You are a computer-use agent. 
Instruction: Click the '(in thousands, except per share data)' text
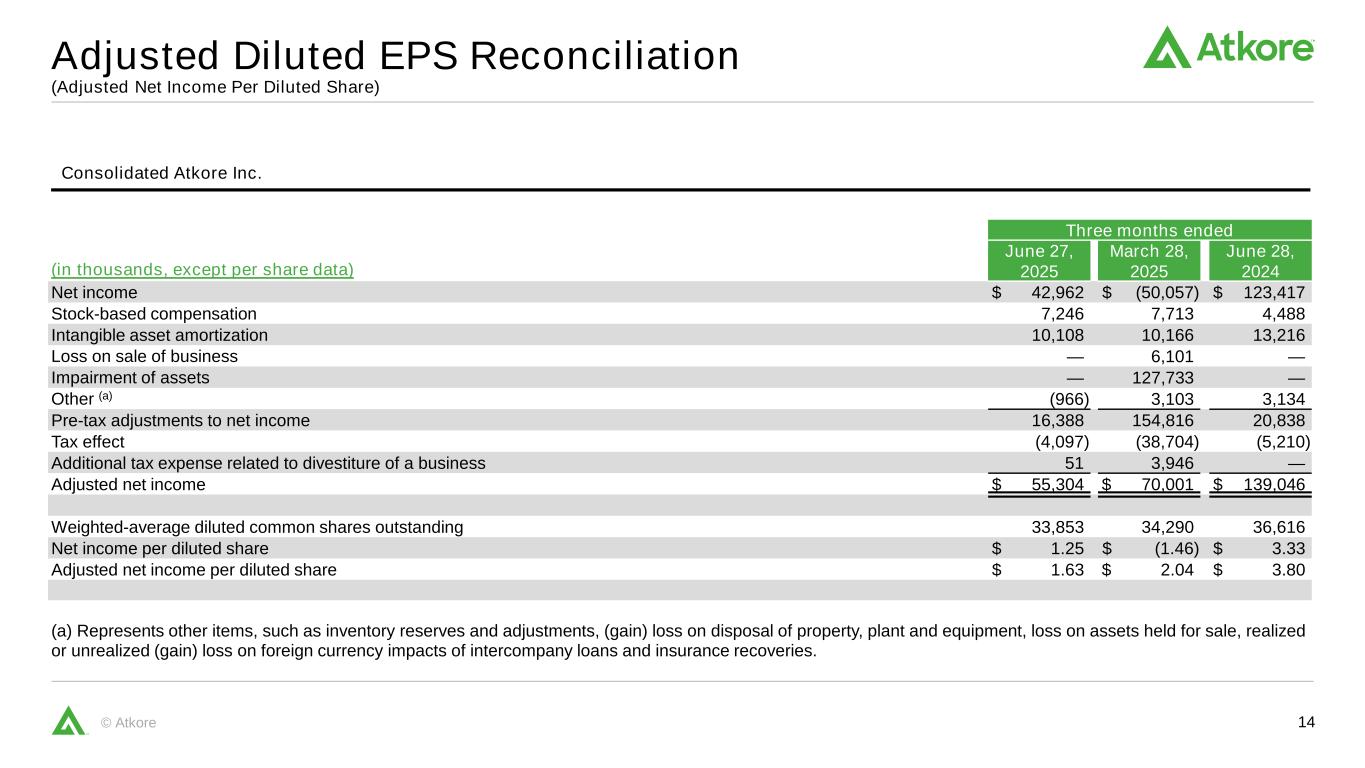202,270
